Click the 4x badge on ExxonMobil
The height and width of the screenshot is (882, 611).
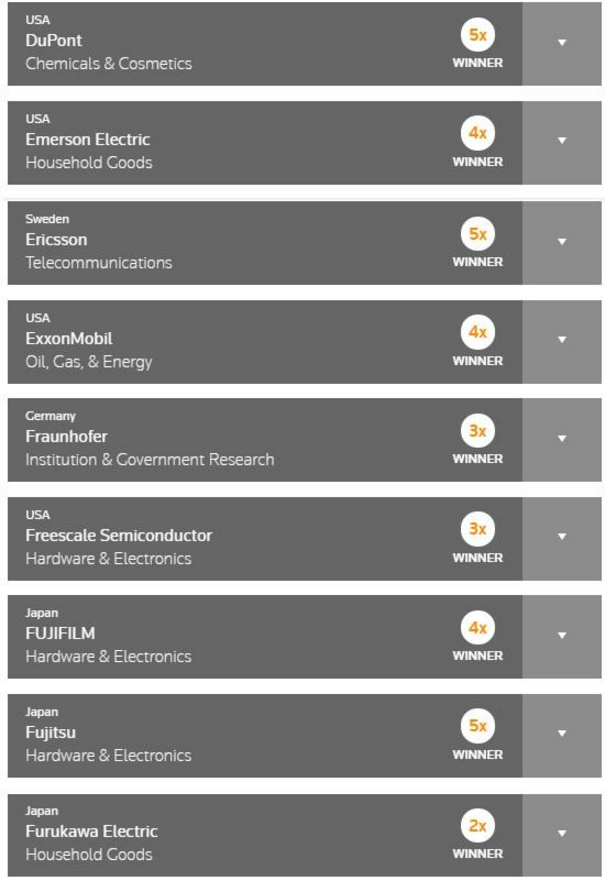point(478,332)
